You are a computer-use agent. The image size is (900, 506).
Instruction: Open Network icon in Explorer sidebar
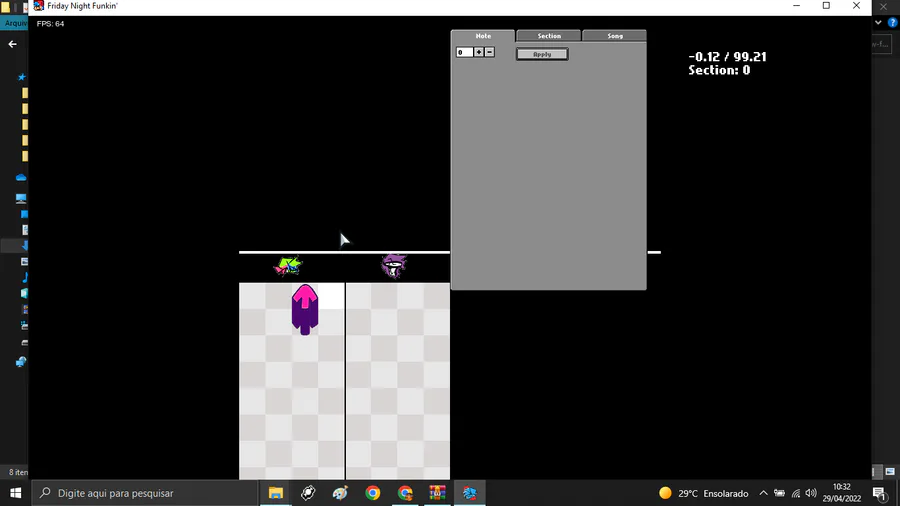(x=21, y=362)
